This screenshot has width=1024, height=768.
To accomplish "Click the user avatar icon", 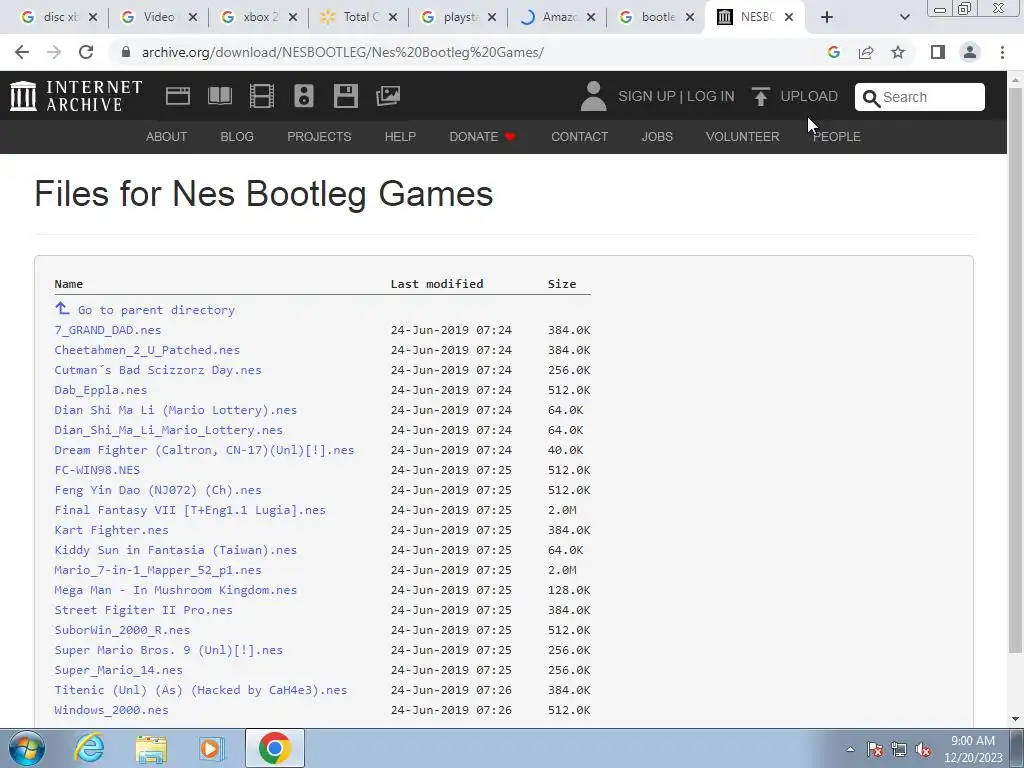I will [x=593, y=96].
